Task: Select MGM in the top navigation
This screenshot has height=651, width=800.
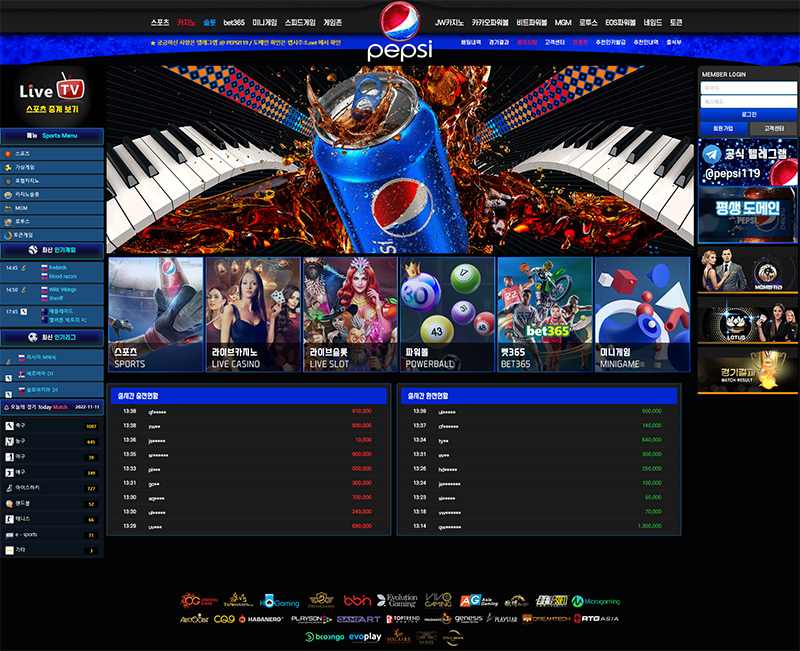Action: [x=563, y=22]
